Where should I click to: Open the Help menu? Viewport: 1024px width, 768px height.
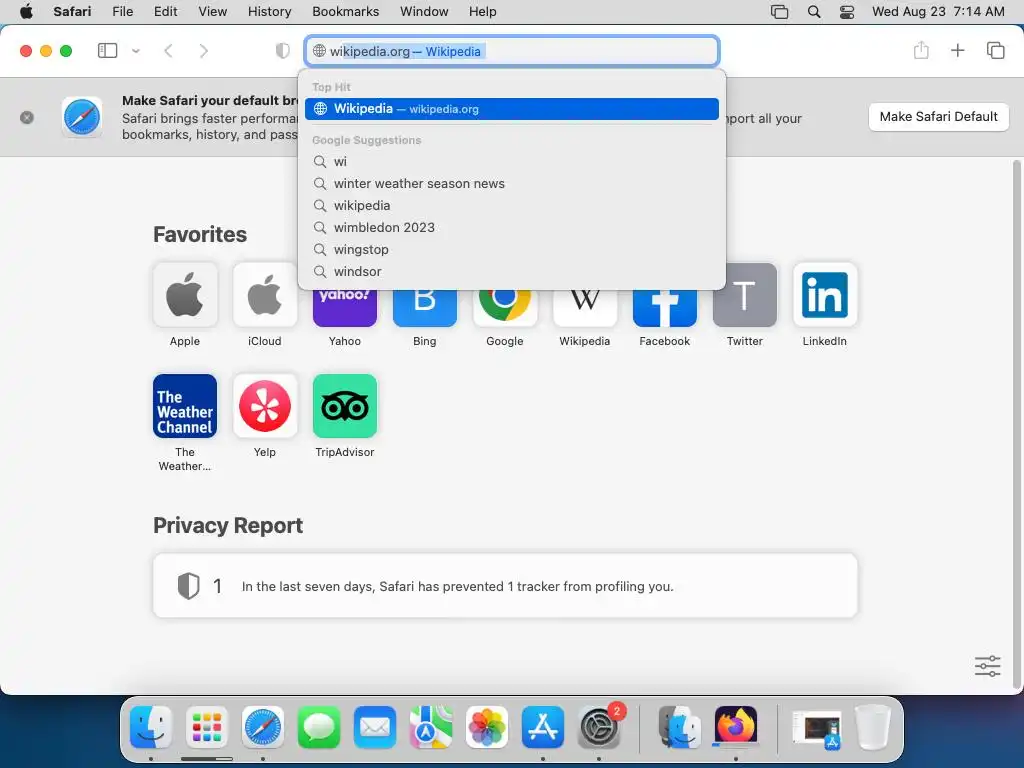483,11
